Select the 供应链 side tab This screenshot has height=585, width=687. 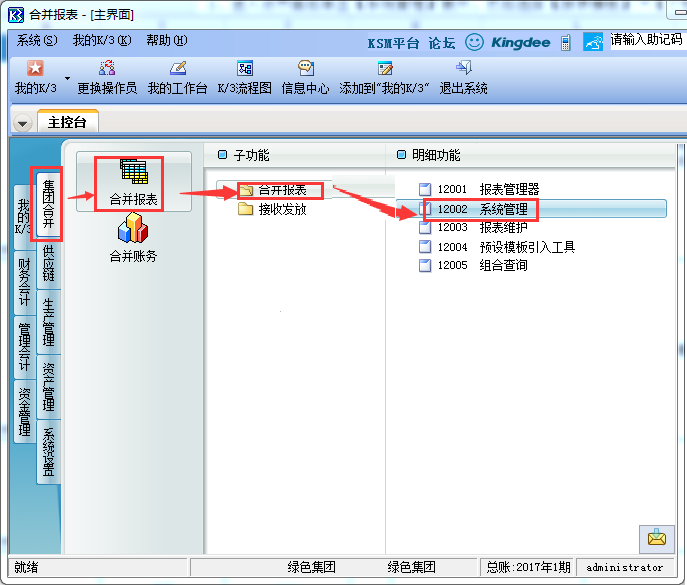pos(48,263)
